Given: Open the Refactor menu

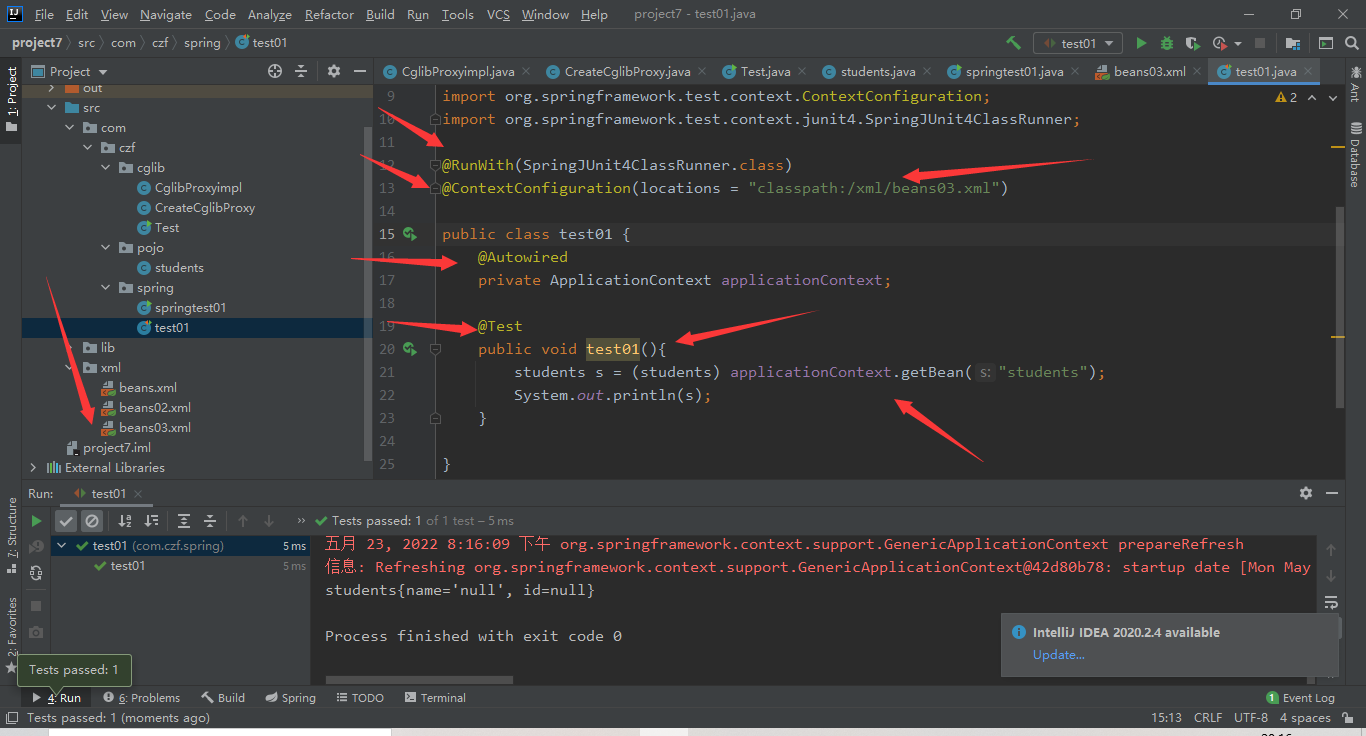Looking at the screenshot, I should point(329,14).
